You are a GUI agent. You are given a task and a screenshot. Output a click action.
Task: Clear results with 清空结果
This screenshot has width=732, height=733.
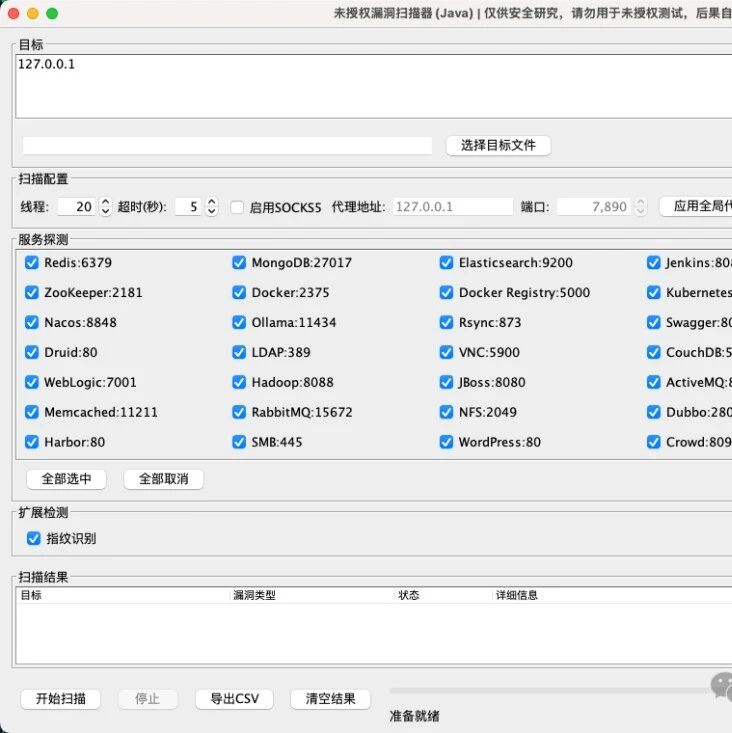tap(330, 699)
